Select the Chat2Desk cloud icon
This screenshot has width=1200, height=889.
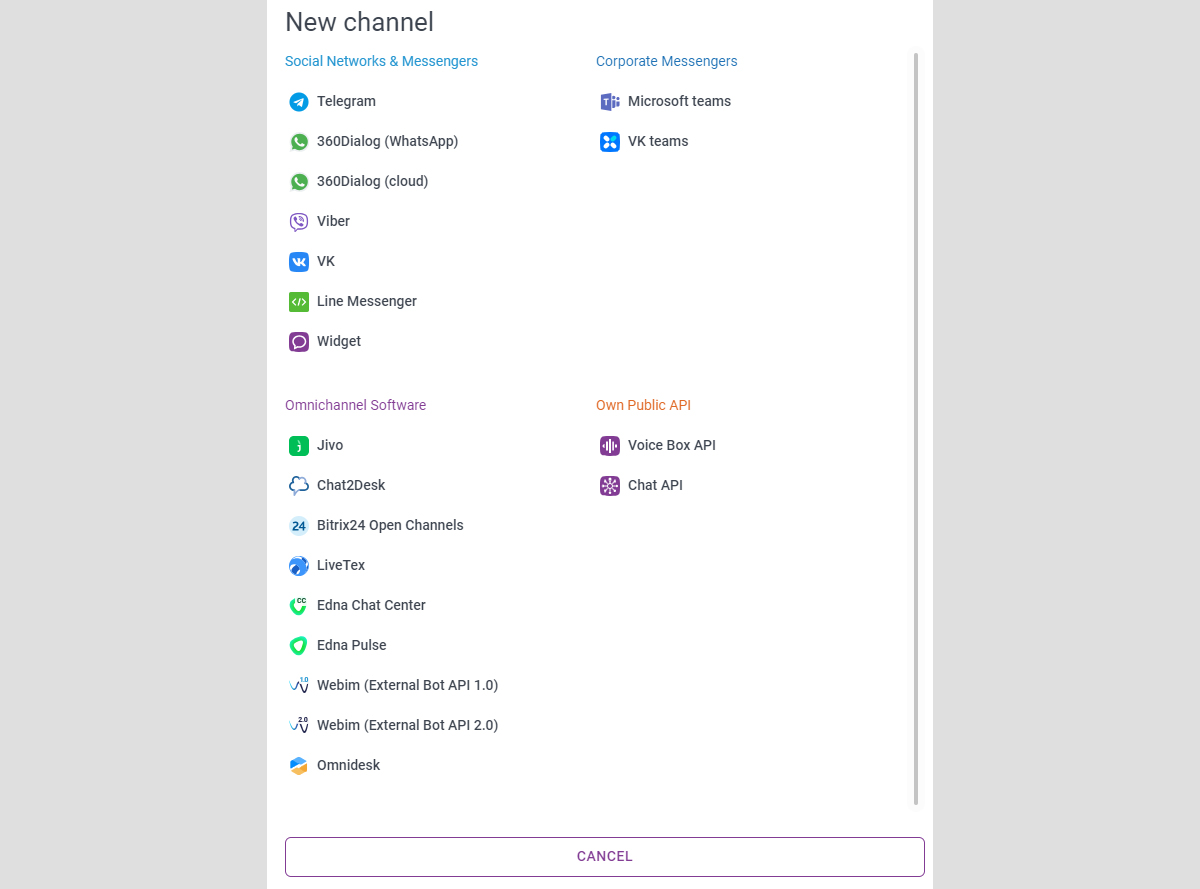point(299,486)
